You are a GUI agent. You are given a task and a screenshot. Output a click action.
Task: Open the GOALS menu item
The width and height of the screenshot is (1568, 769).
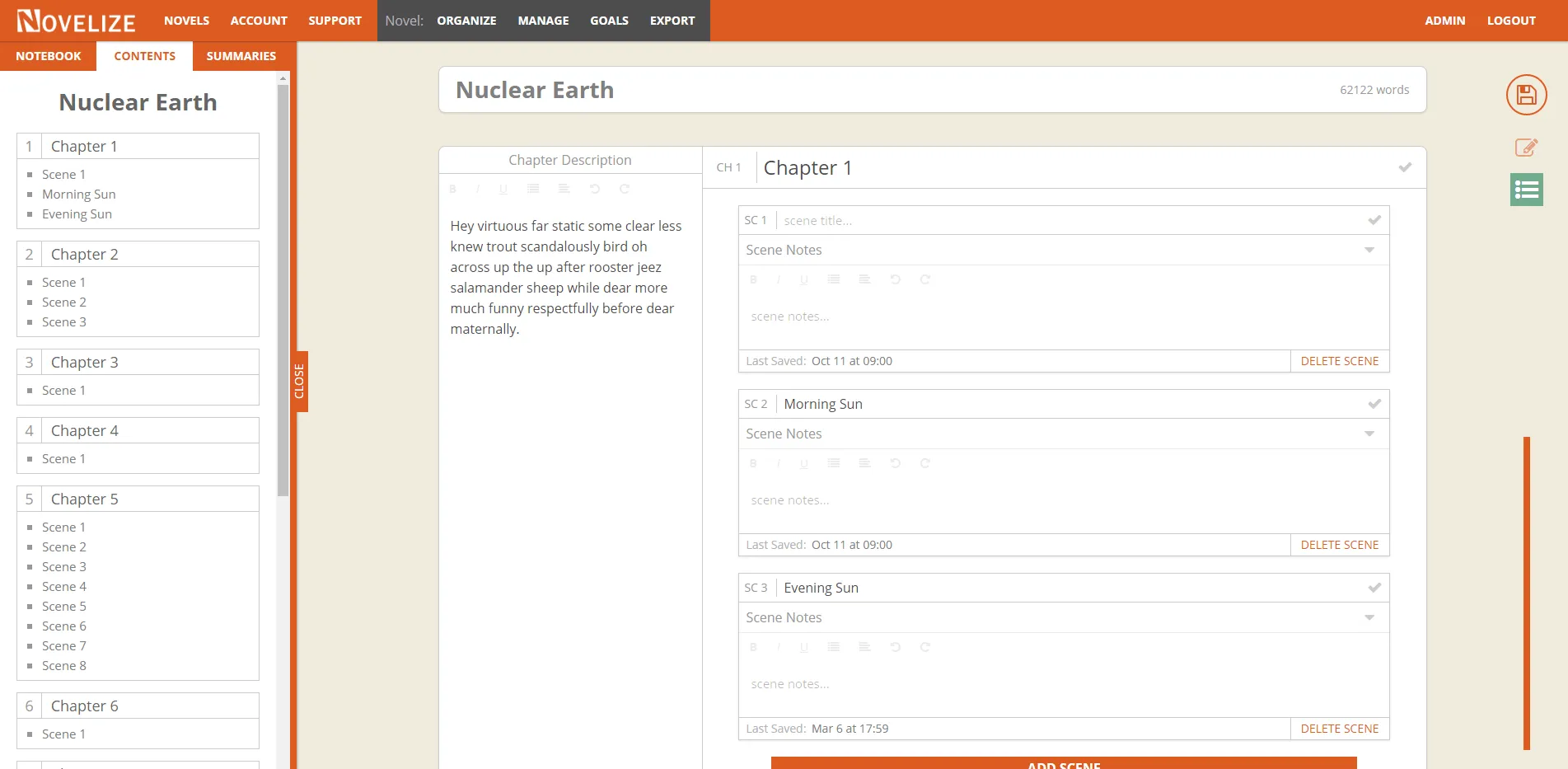pyautogui.click(x=609, y=20)
